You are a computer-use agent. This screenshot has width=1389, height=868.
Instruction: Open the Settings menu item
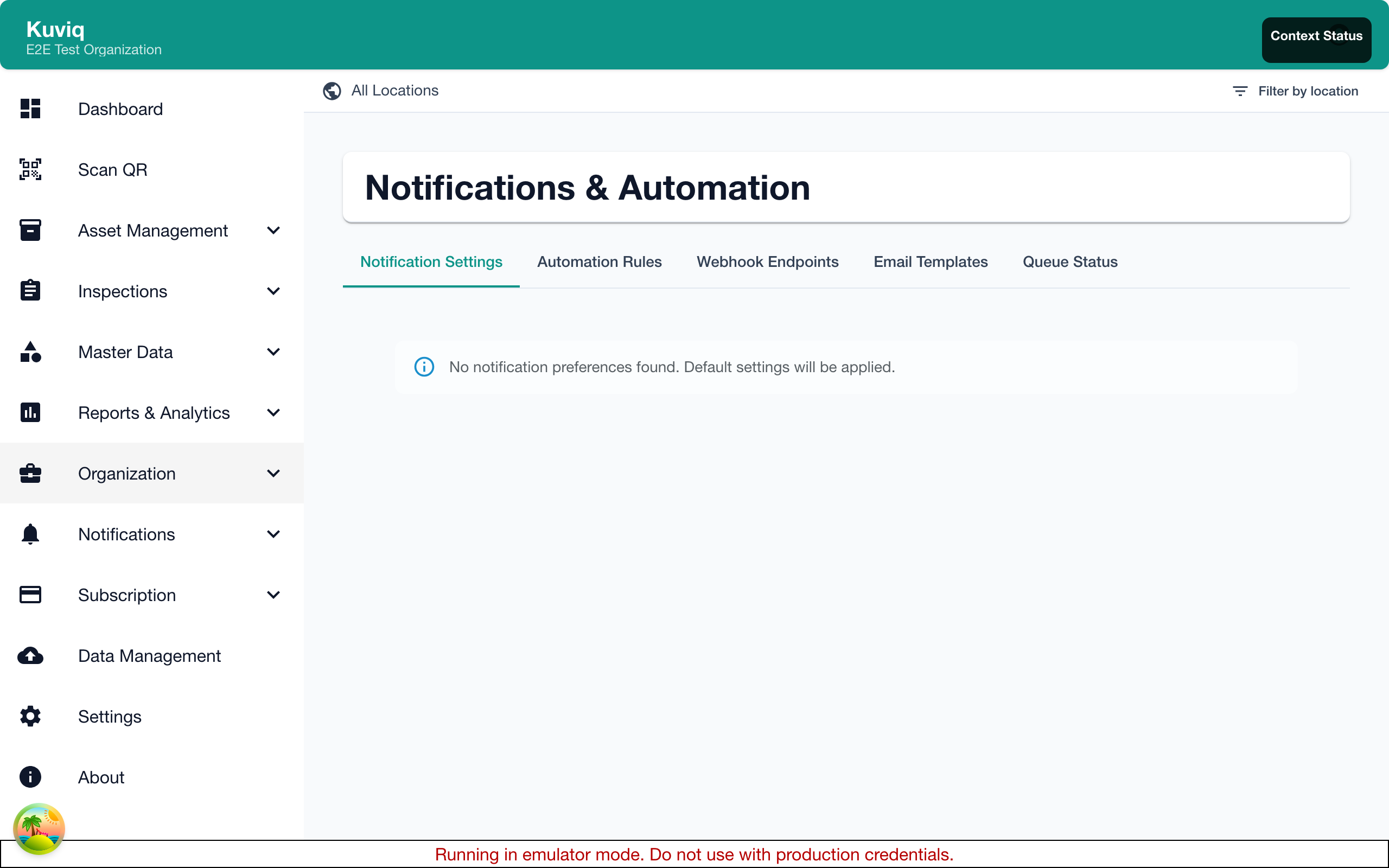(152, 717)
